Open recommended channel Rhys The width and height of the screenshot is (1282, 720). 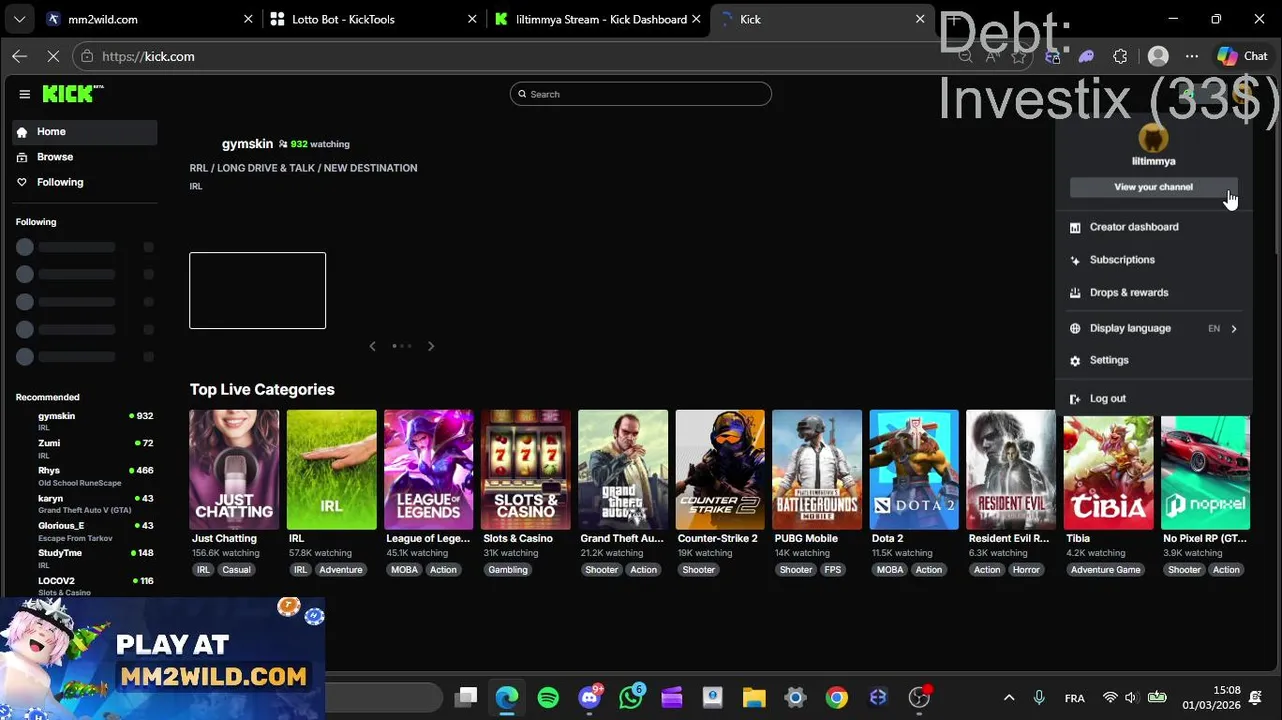click(85, 476)
